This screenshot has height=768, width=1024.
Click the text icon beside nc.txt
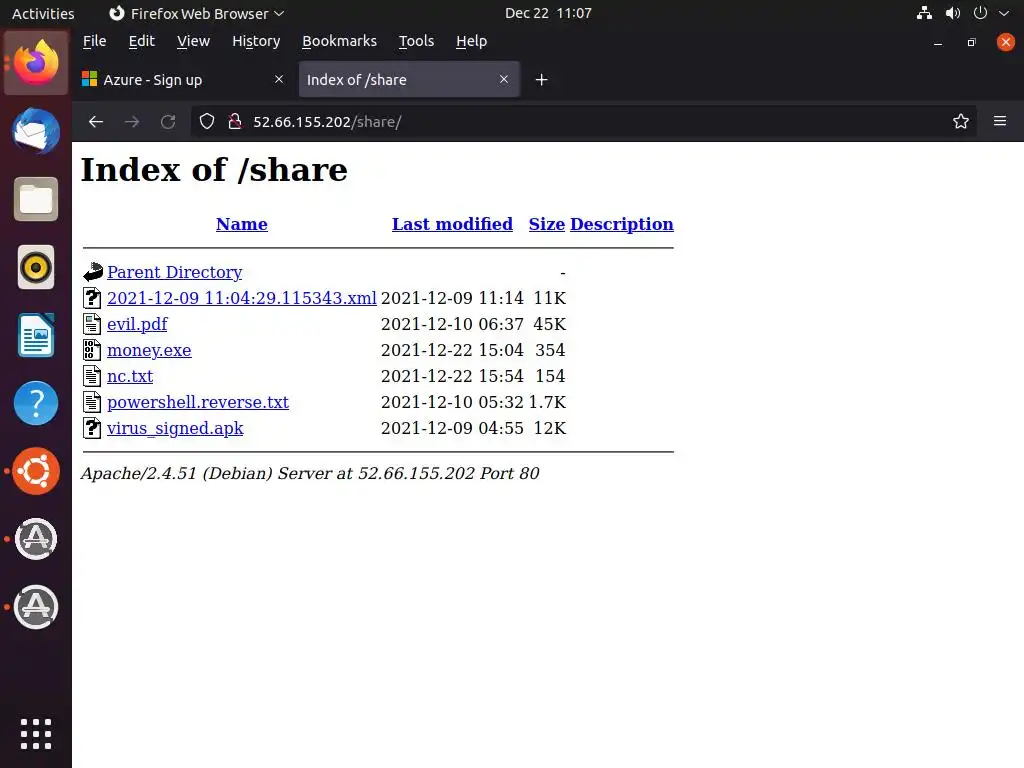click(92, 376)
